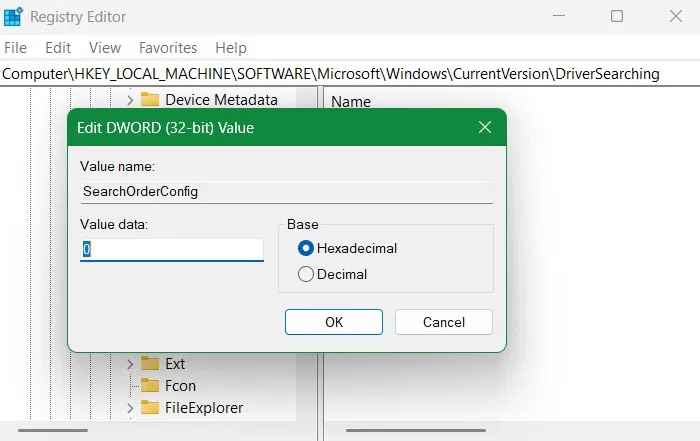Screen dimensions: 700x441
Task: Click the Registry Editor app icon
Action: (x=13, y=17)
